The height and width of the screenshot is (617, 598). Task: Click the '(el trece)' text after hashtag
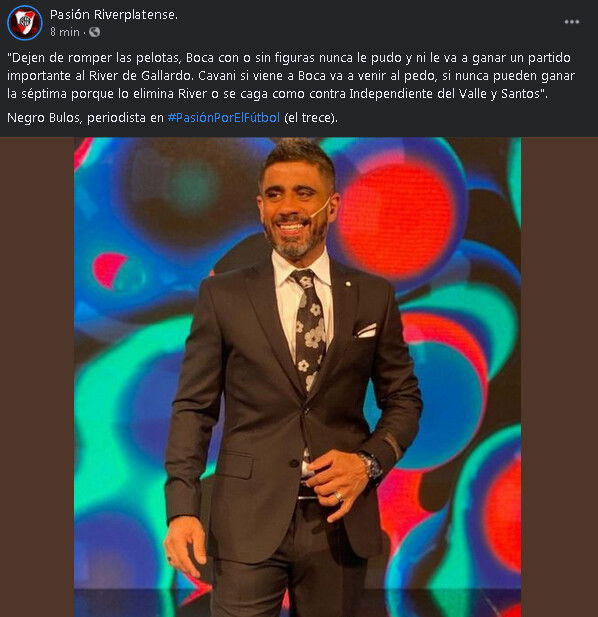[311, 118]
